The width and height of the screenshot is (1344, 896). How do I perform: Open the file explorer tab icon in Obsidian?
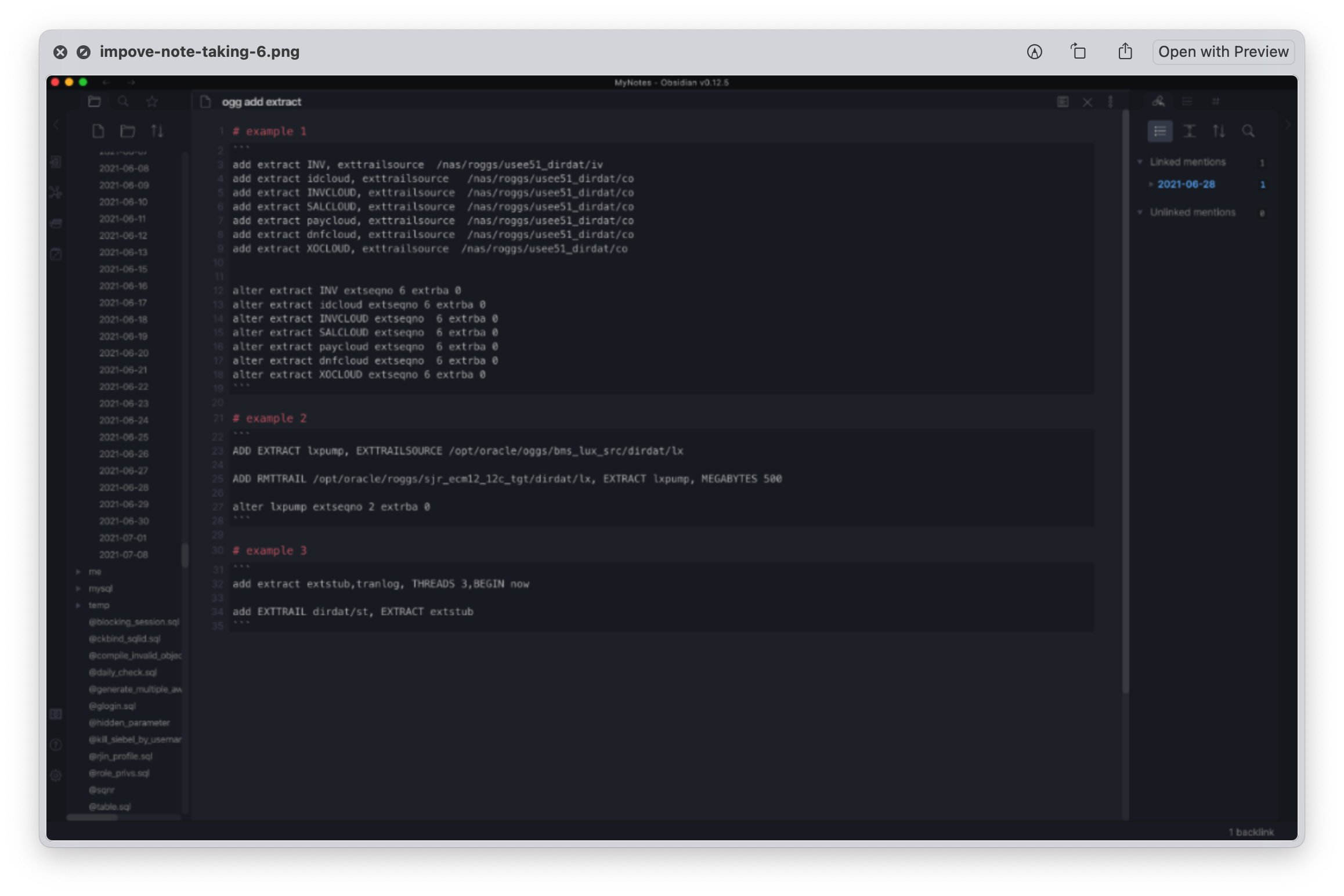point(95,102)
